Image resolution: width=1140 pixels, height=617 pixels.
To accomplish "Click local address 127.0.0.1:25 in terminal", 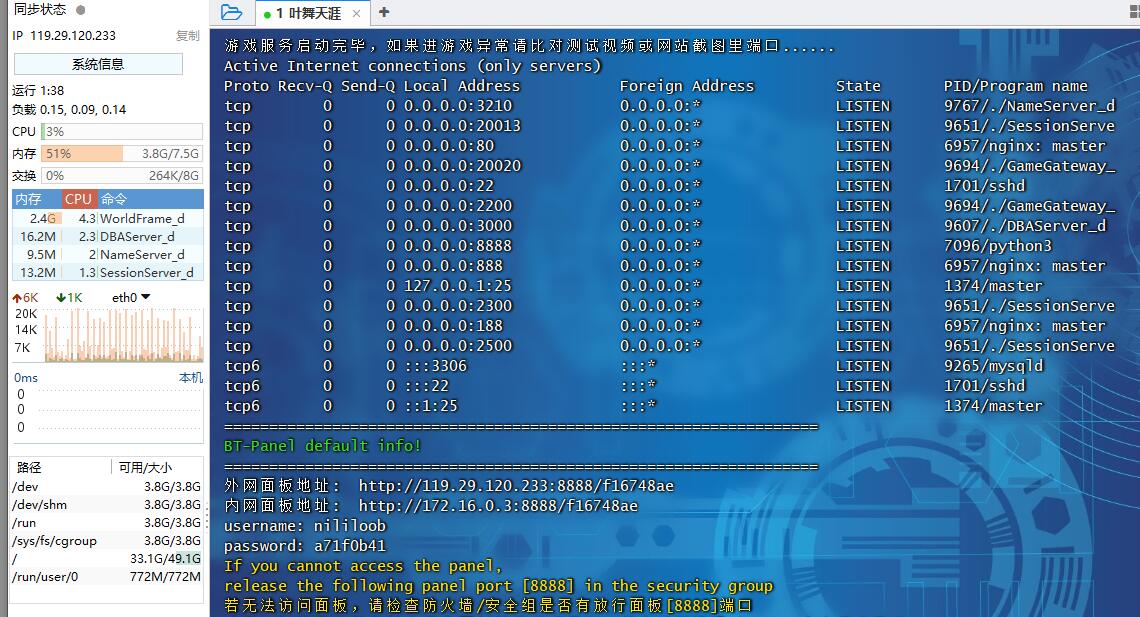I will pos(458,286).
